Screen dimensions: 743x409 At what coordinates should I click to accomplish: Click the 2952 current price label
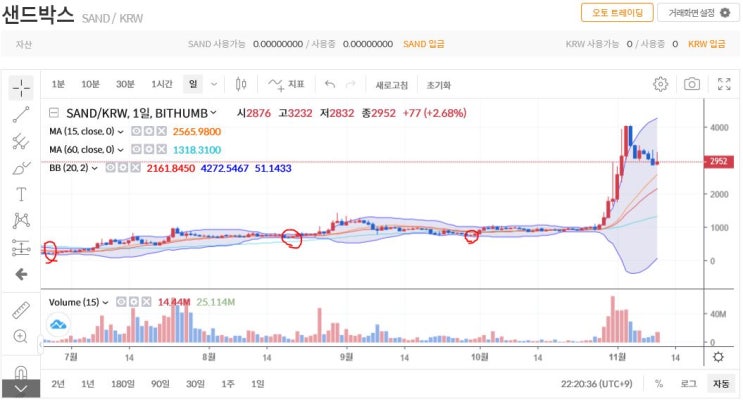(719, 161)
